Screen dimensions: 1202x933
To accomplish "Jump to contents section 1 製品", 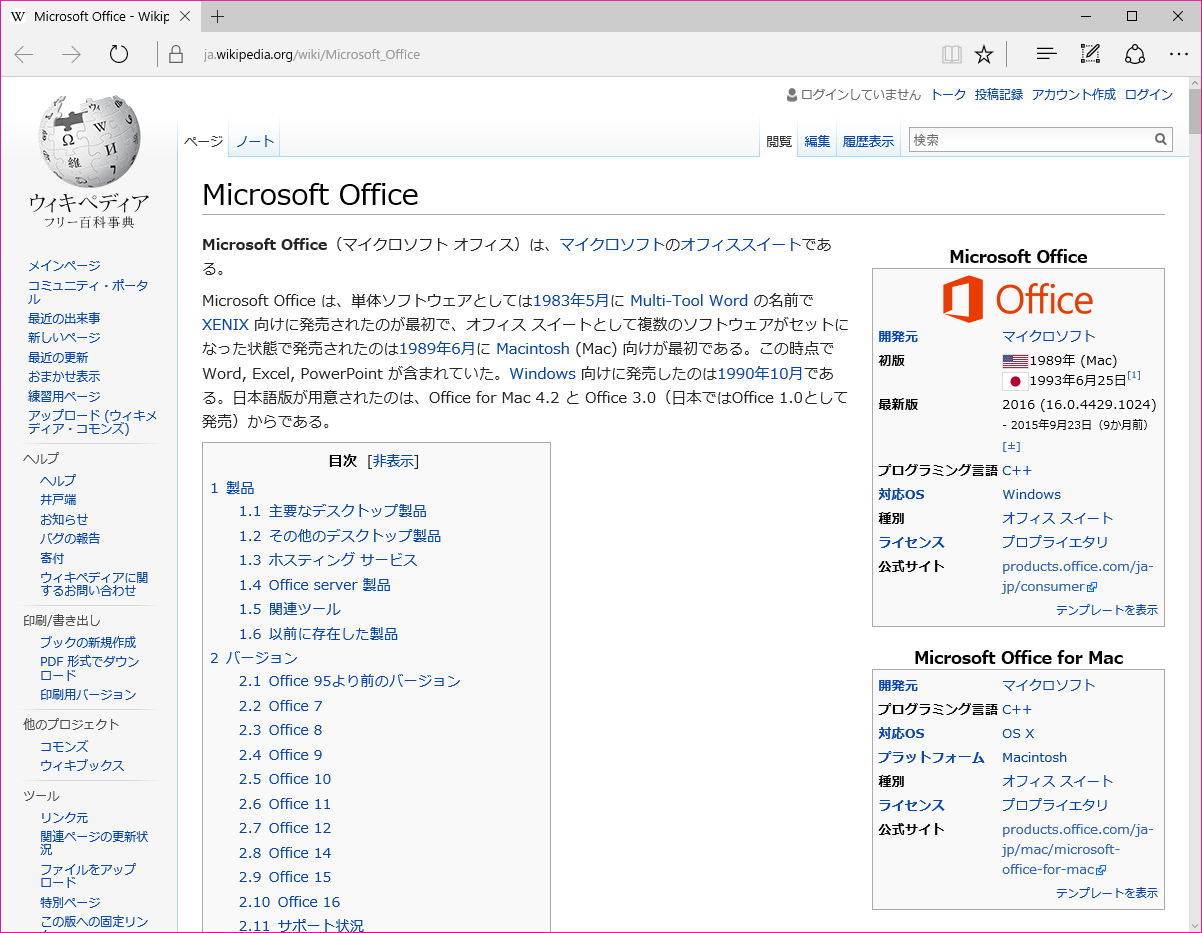I will point(232,488).
